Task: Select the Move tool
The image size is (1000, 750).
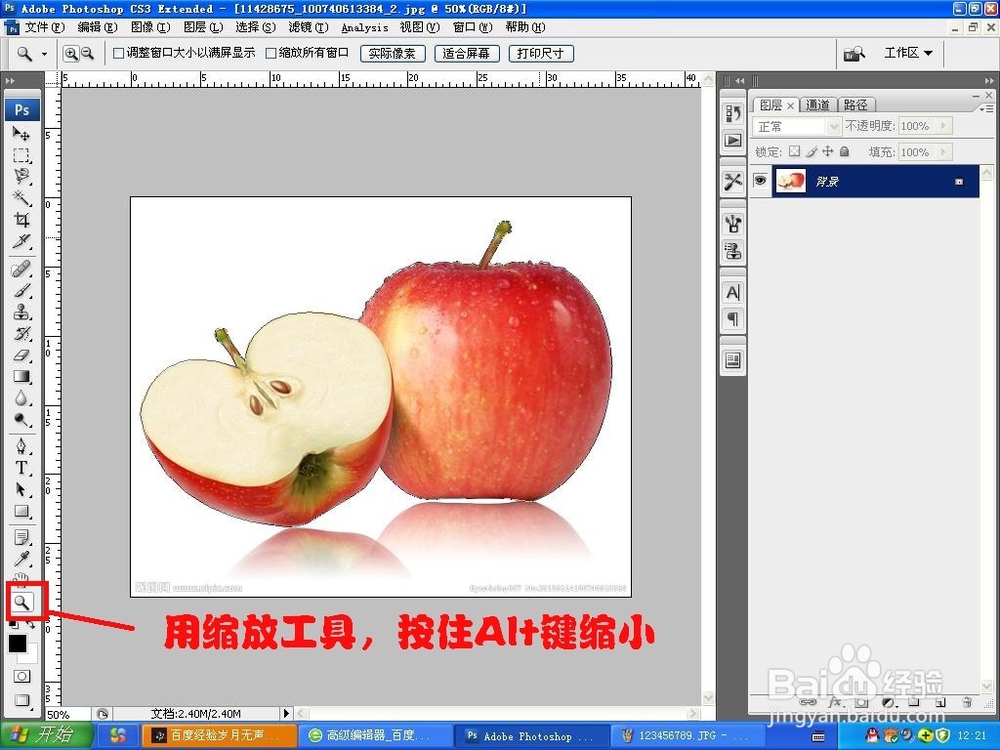Action: click(x=22, y=134)
